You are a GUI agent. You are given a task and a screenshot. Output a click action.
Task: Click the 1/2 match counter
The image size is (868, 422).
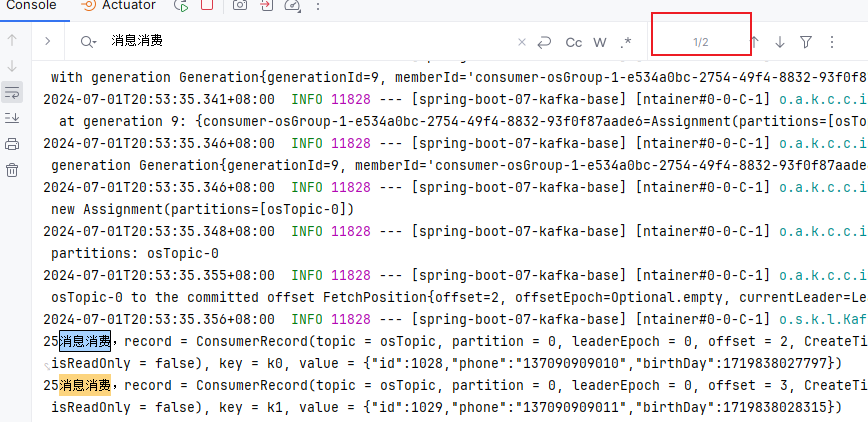pyautogui.click(x=701, y=42)
